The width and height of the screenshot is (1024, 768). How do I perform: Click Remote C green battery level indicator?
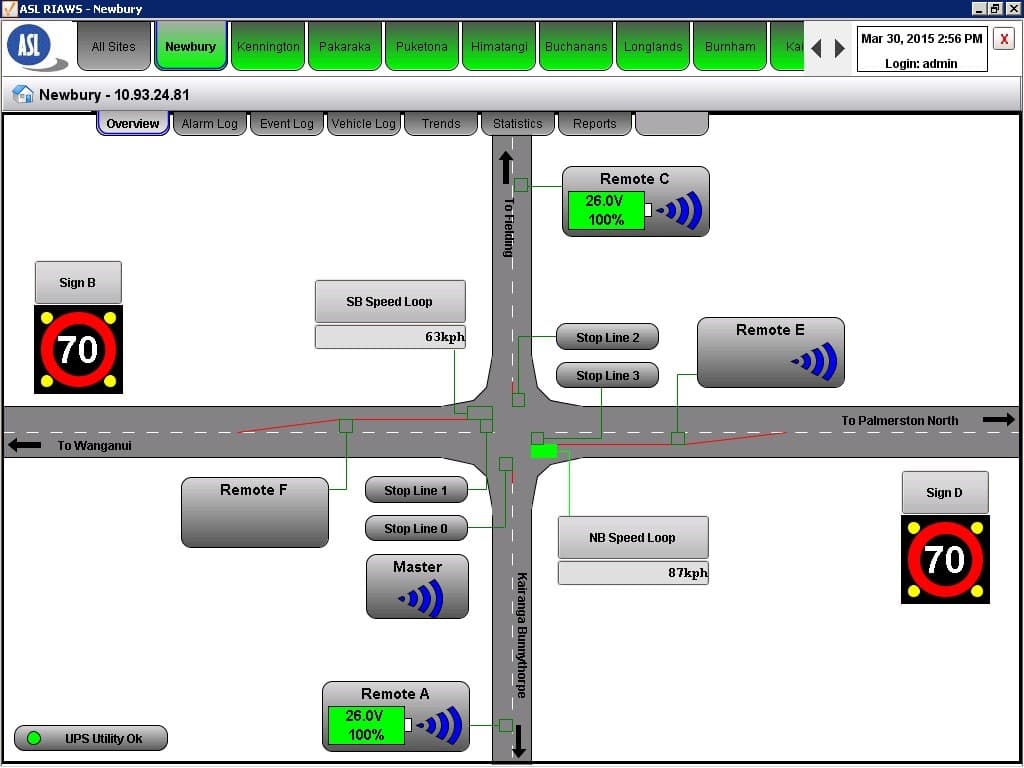click(606, 210)
